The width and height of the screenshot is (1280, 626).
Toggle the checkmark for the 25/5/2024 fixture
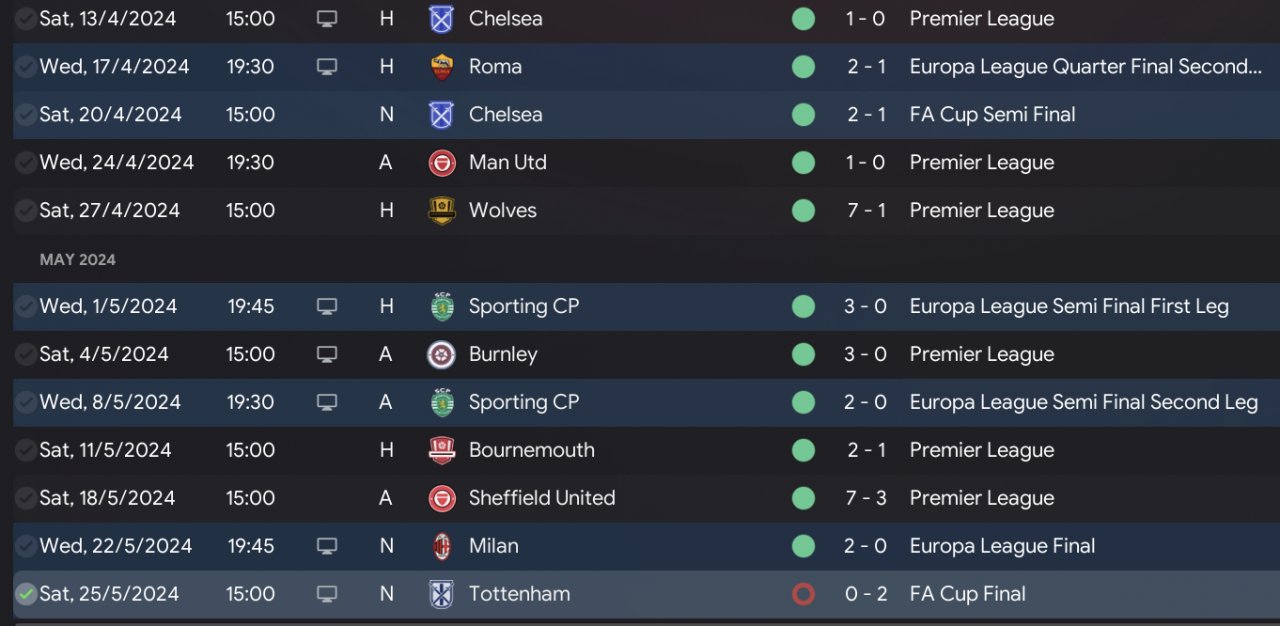point(26,594)
